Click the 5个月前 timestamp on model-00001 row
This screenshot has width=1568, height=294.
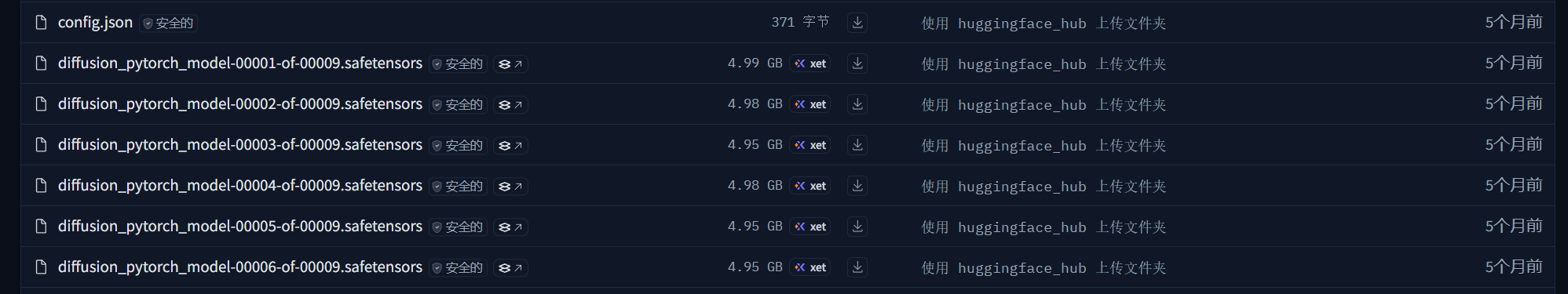(x=1513, y=64)
